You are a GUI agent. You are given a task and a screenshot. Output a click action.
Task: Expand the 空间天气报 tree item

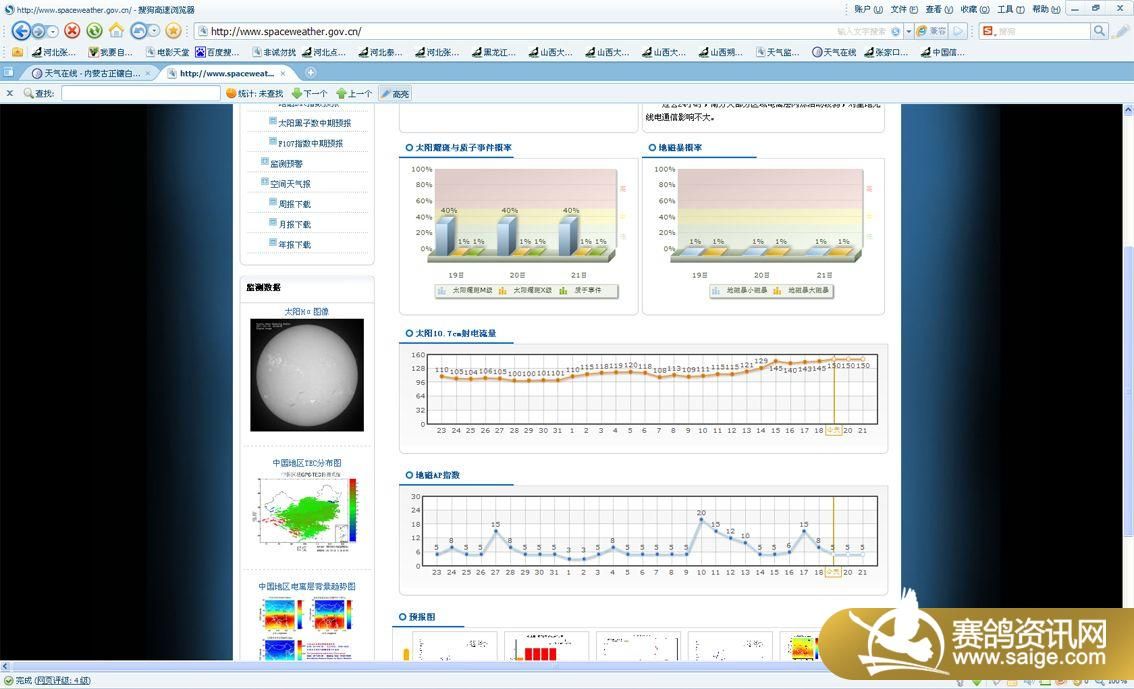[265, 183]
